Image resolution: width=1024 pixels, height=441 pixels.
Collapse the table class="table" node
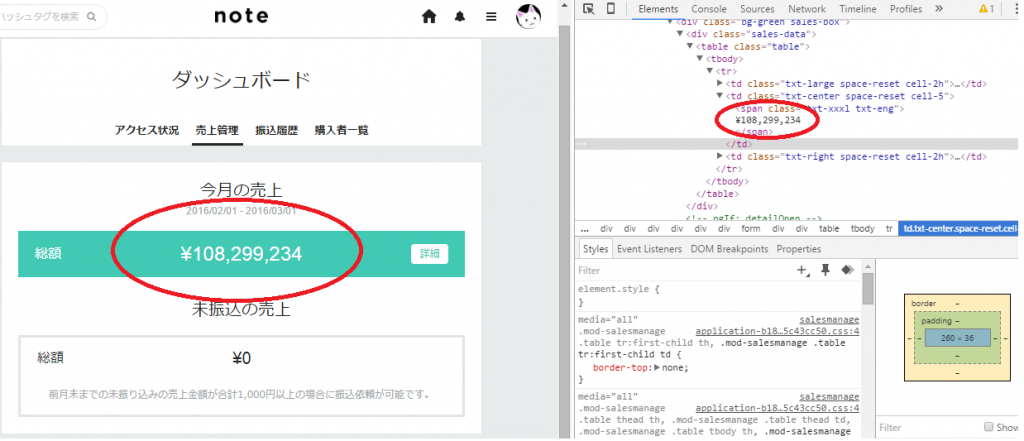690,46
